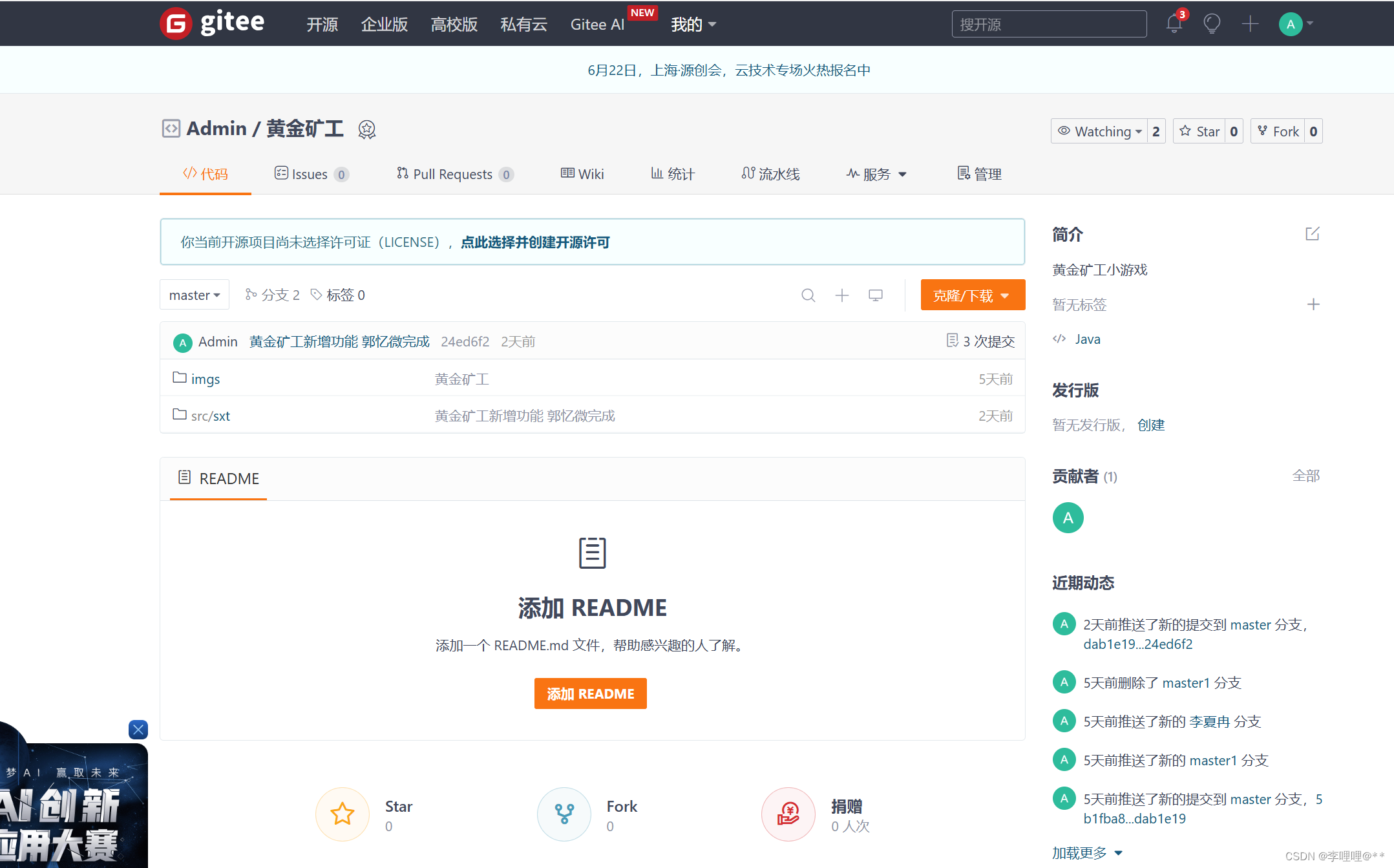Open the Web IDE monitor icon
1394x868 pixels.
coord(875,295)
